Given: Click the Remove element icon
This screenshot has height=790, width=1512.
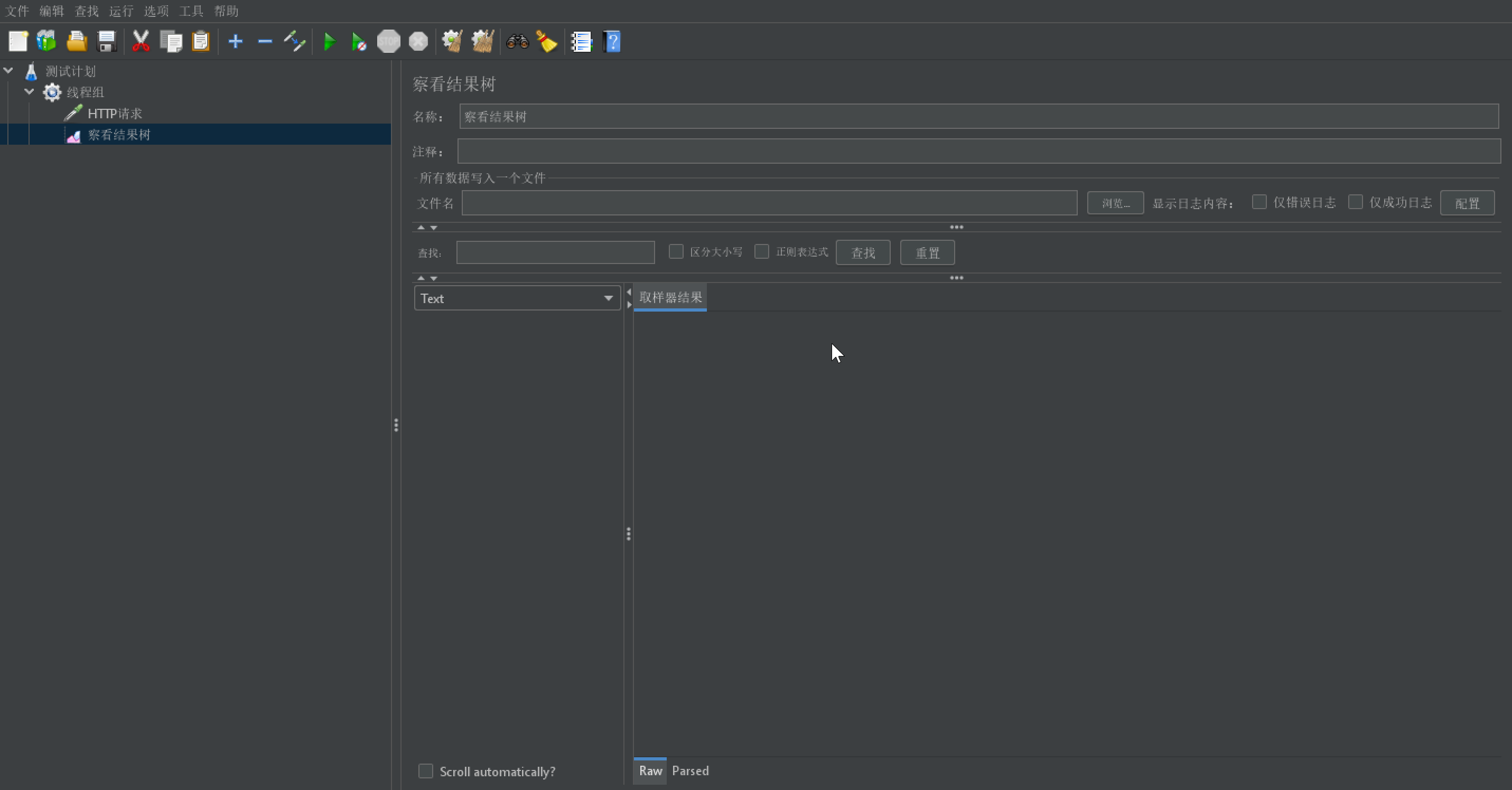Looking at the screenshot, I should [264, 41].
